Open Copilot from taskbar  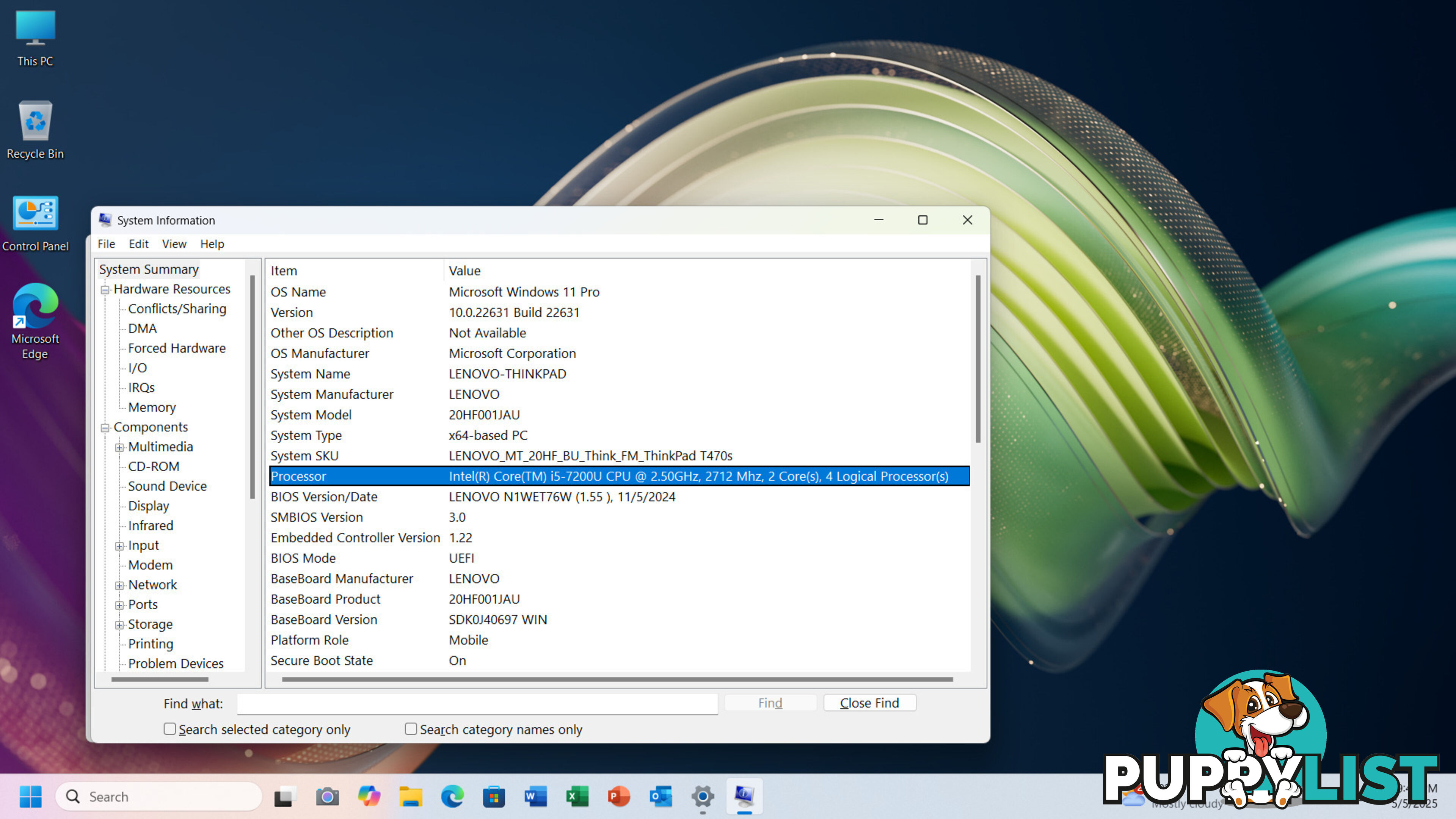(x=369, y=796)
